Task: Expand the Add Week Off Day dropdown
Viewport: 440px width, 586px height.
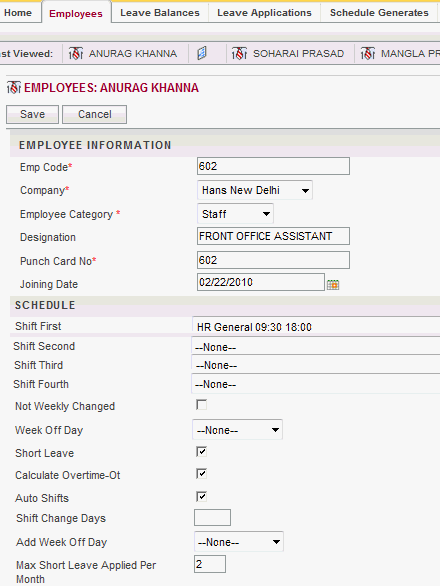Action: 239,542
